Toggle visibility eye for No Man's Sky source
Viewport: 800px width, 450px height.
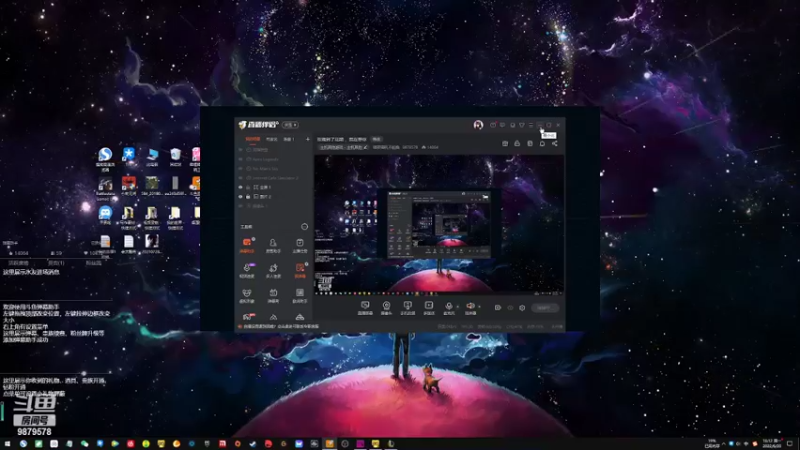(241, 168)
